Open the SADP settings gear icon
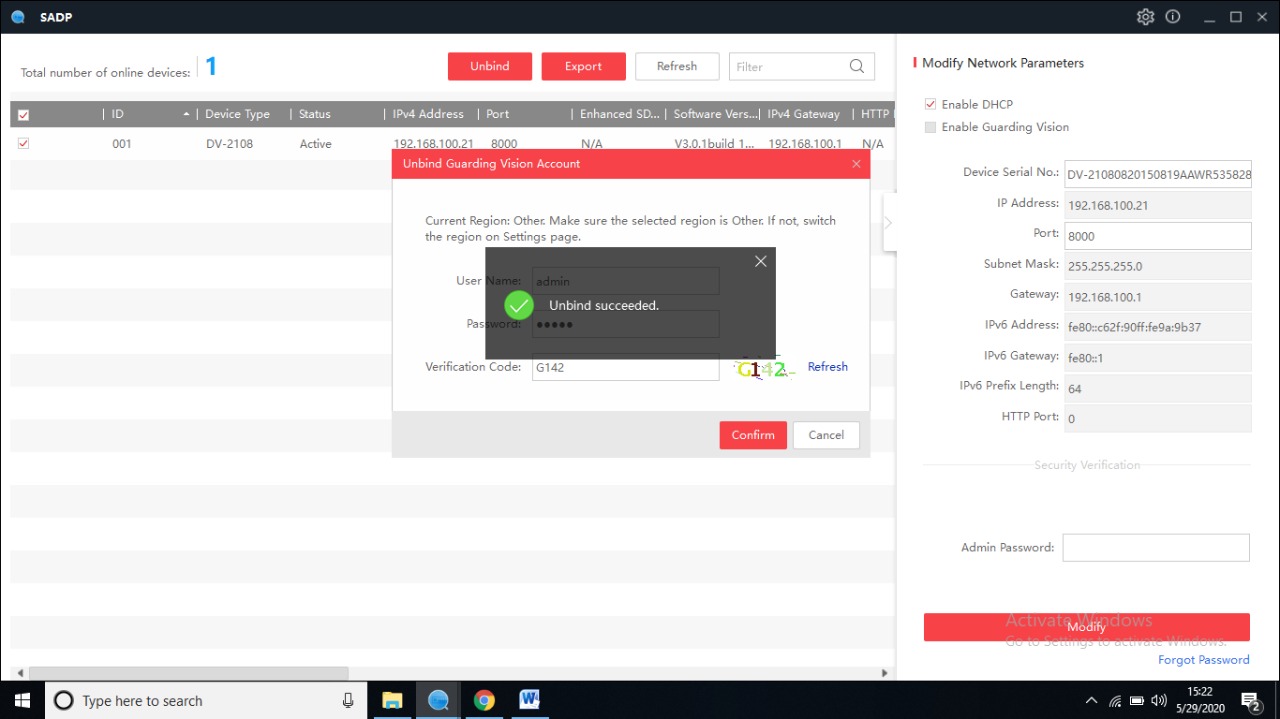1280x719 pixels. click(1145, 17)
